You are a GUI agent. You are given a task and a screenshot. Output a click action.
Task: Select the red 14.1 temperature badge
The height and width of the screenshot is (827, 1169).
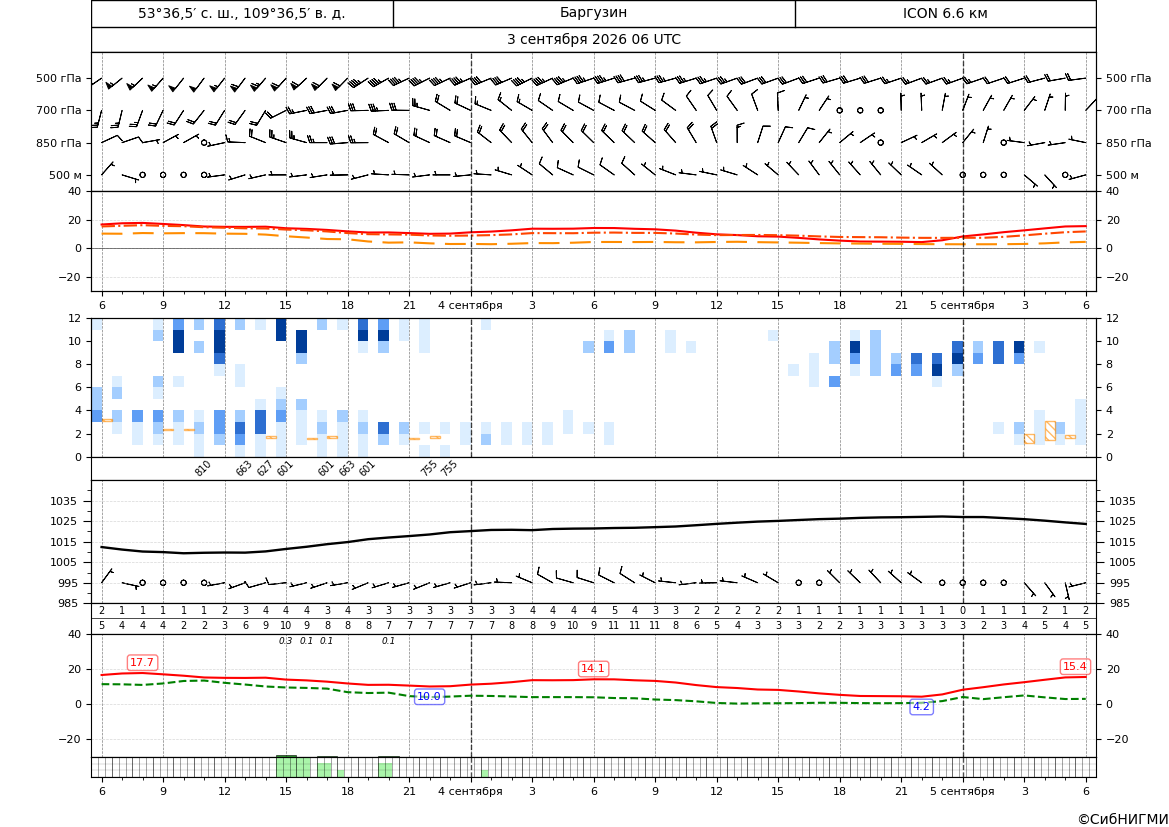[x=593, y=668]
